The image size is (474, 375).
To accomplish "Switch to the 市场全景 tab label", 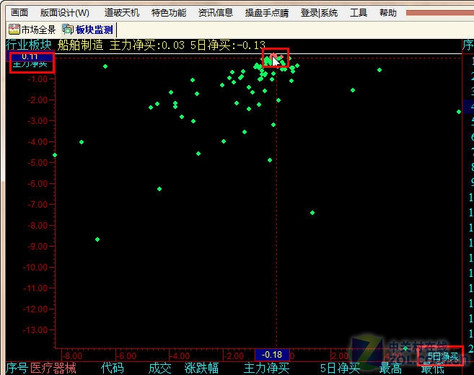I will (x=38, y=30).
